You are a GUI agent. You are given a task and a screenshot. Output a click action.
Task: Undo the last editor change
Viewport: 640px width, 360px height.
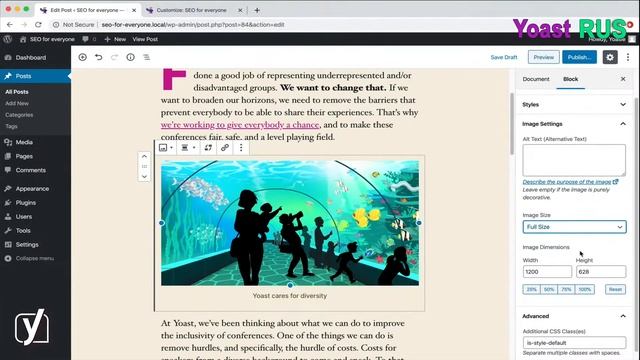[98, 57]
